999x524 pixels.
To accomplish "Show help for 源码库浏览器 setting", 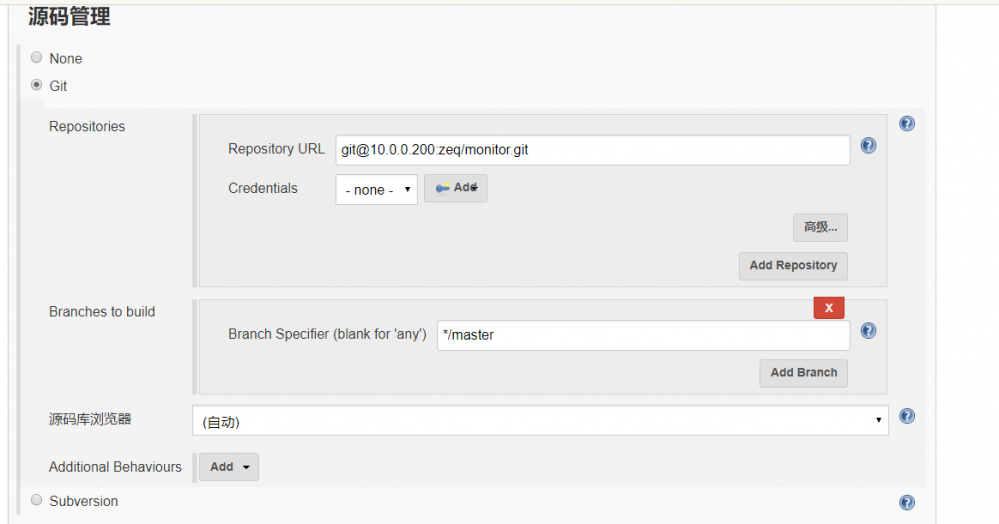I will point(907,417).
